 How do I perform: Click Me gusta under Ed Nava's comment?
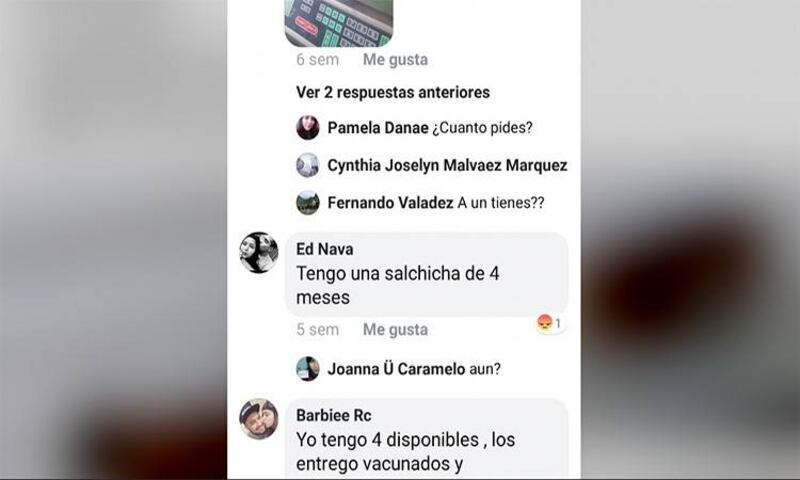point(395,330)
